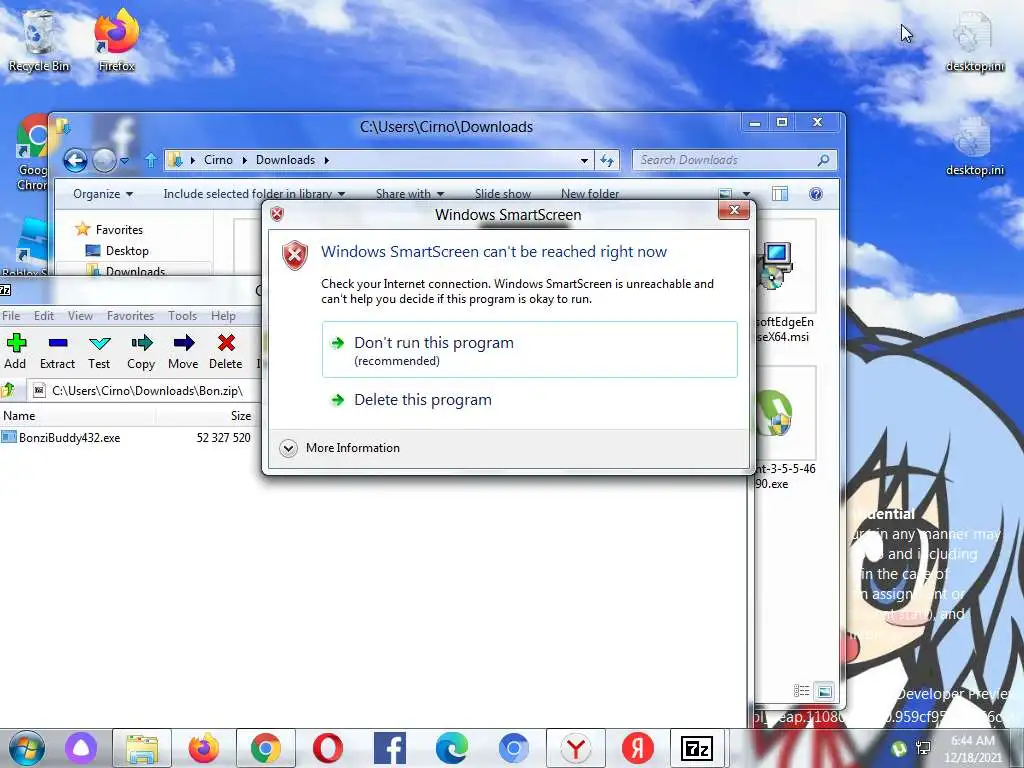Click the Copy icon in 7-Zip
The width and height of the screenshot is (1024, 768).
point(141,343)
